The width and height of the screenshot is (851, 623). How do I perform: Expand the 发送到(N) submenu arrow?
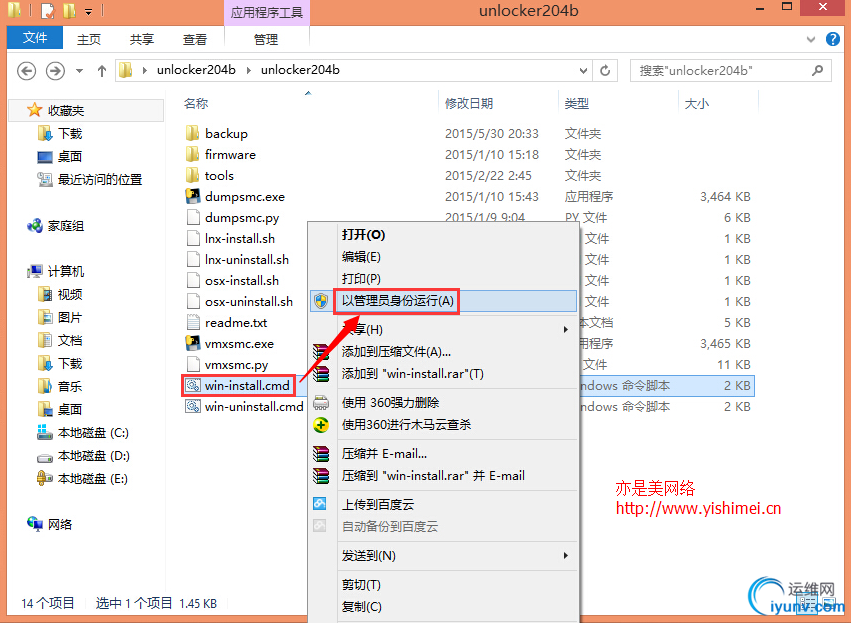pyautogui.click(x=566, y=555)
